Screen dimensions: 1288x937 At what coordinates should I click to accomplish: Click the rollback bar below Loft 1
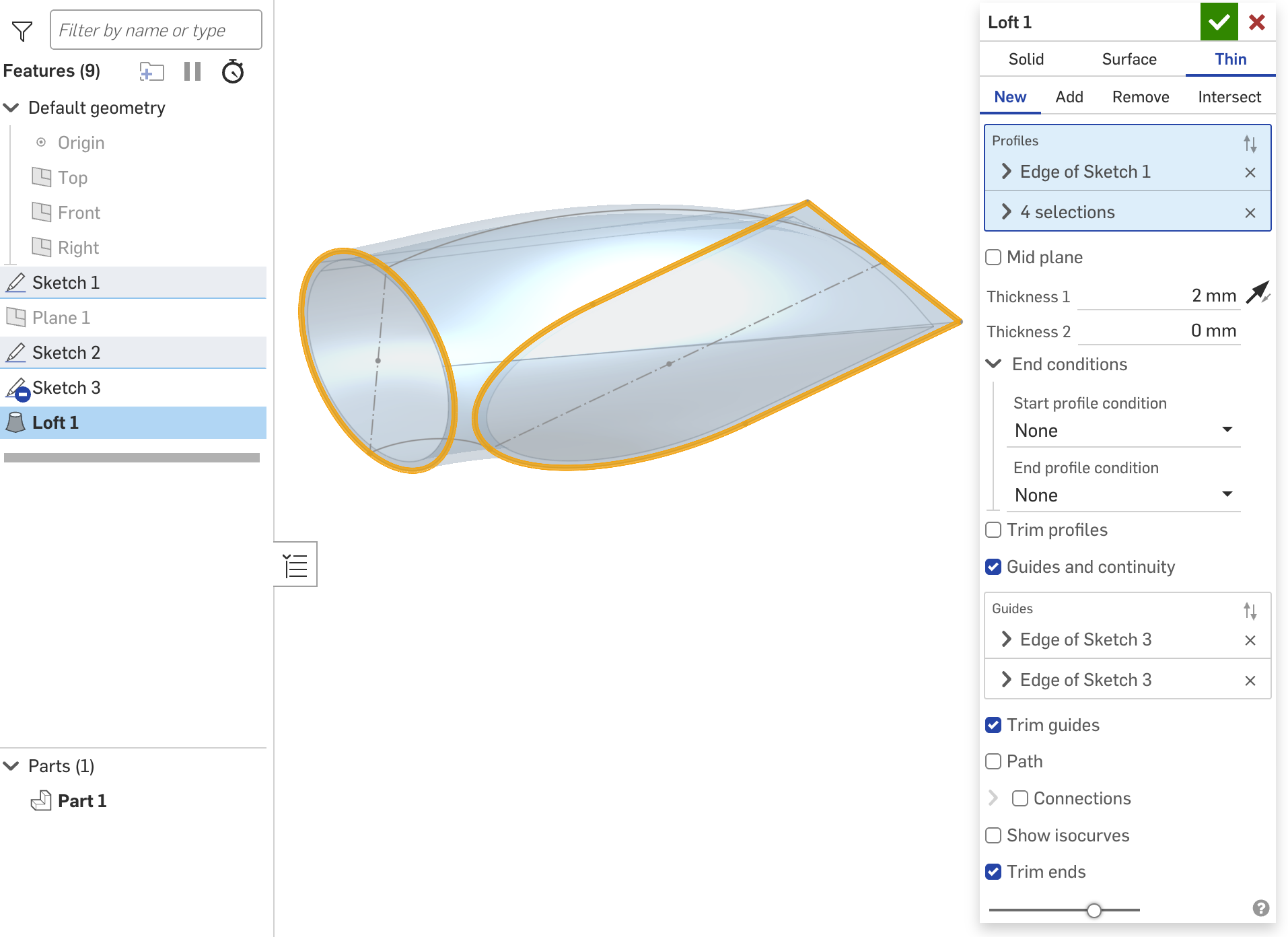pyautogui.click(x=132, y=458)
